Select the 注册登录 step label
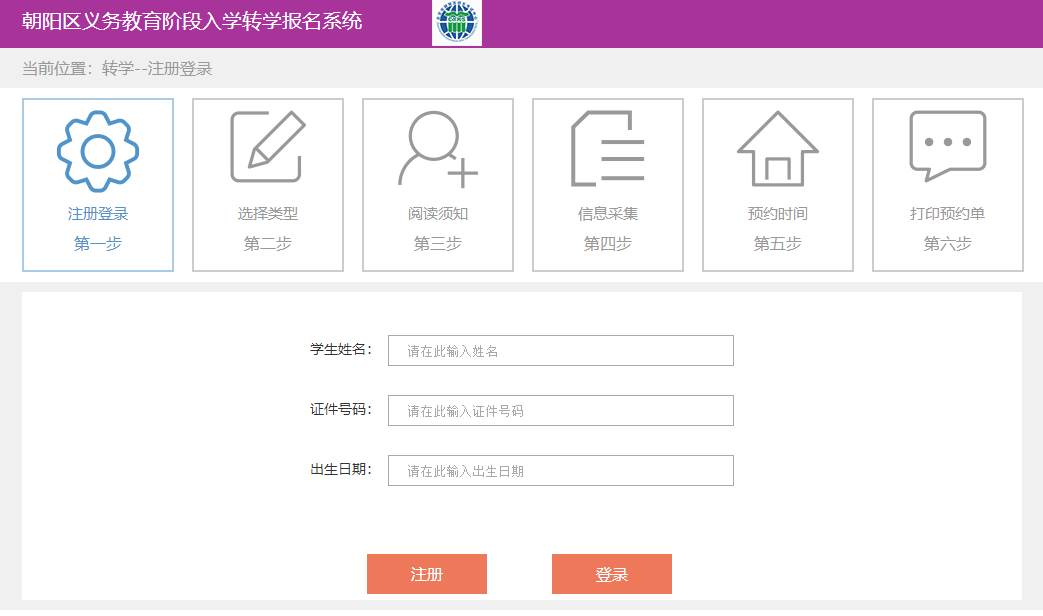The height and width of the screenshot is (616, 1043). point(98,214)
